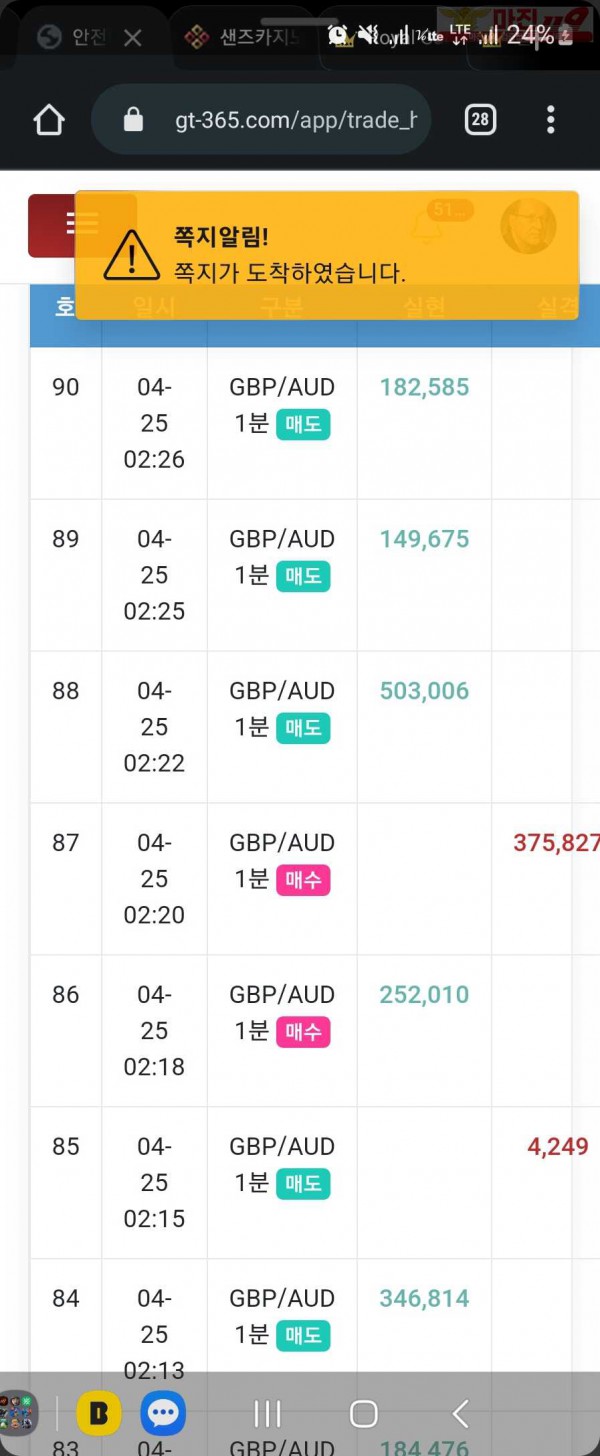Dismiss the 쪽지알림 message notification banner

[x=327, y=255]
